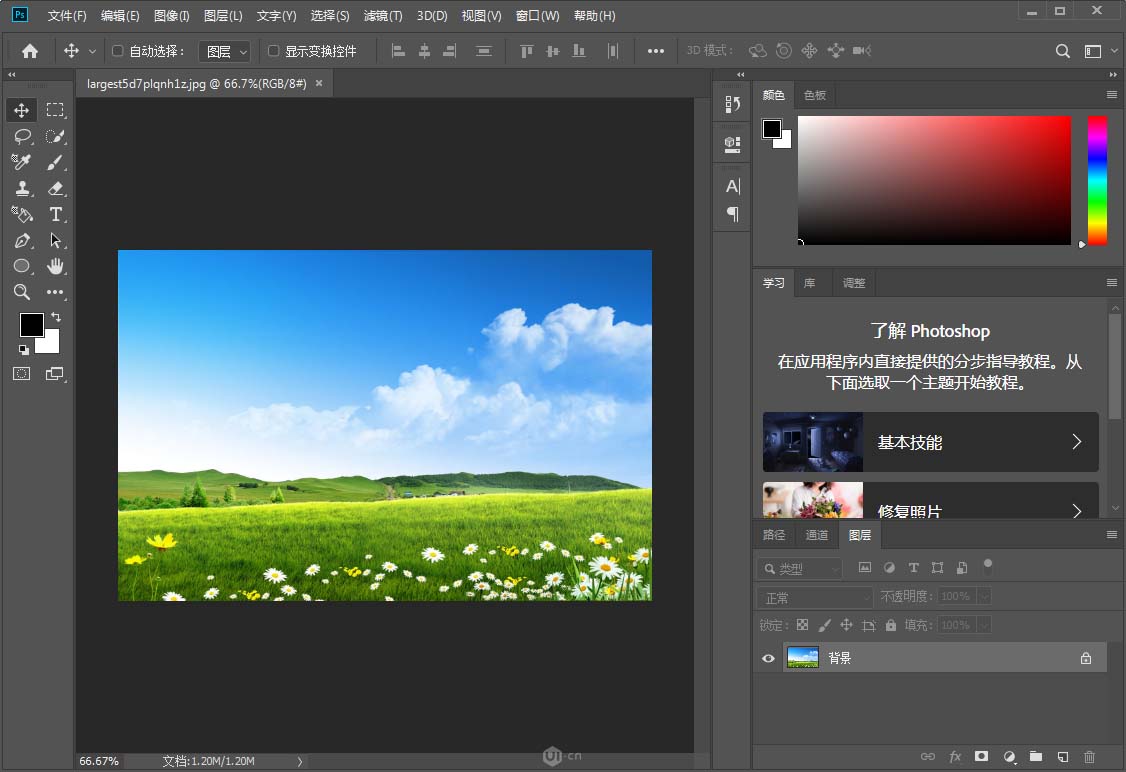Open the 文件(F) menu

(x=67, y=16)
